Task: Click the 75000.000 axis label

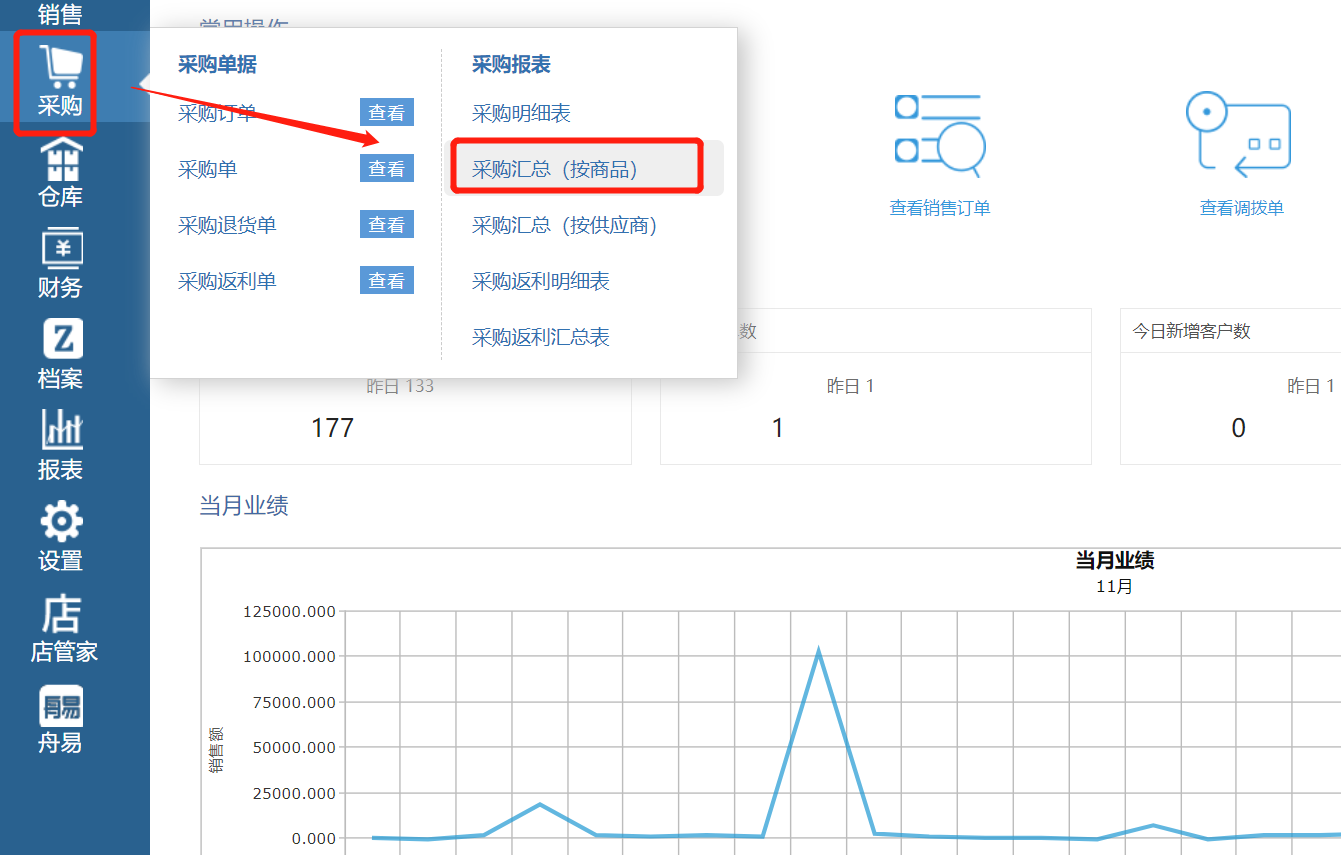Action: click(293, 702)
